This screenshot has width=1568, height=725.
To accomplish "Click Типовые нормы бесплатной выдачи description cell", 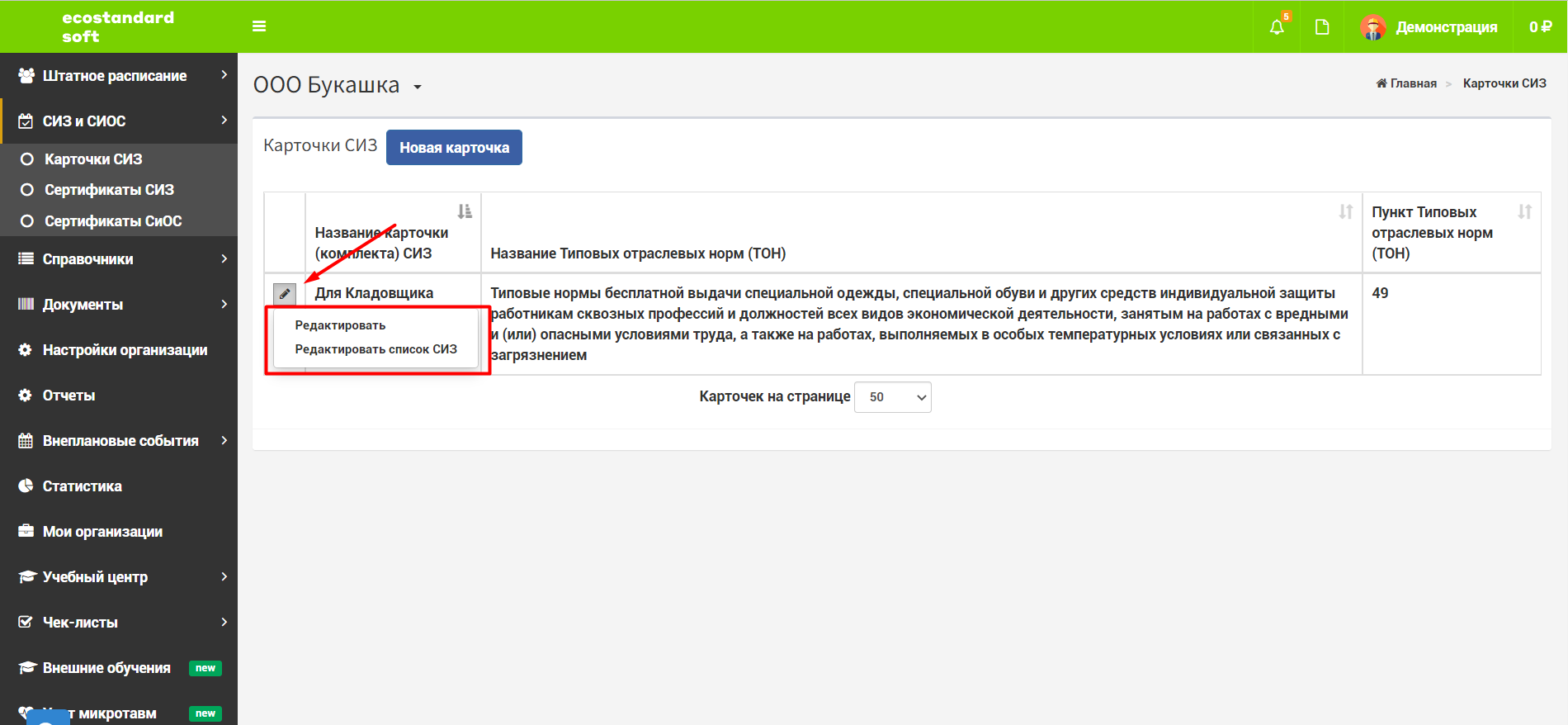I will (920, 324).
